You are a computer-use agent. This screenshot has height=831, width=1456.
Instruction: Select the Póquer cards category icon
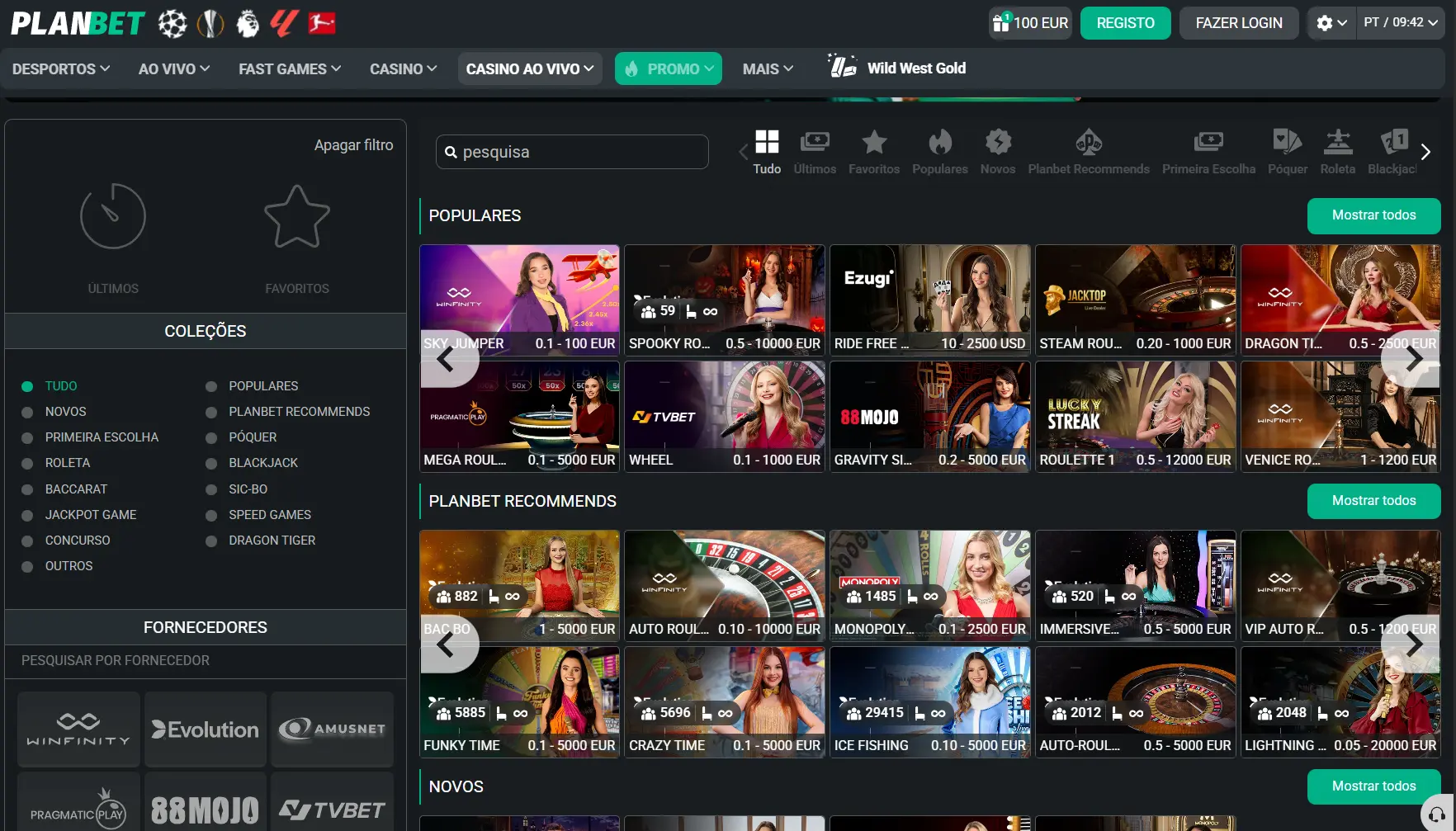tap(1287, 142)
